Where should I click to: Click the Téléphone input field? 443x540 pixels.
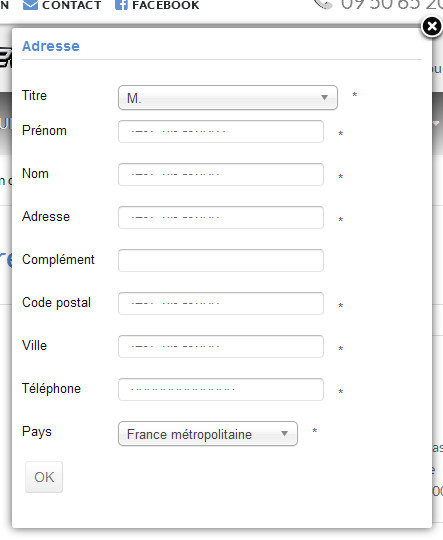(x=221, y=390)
